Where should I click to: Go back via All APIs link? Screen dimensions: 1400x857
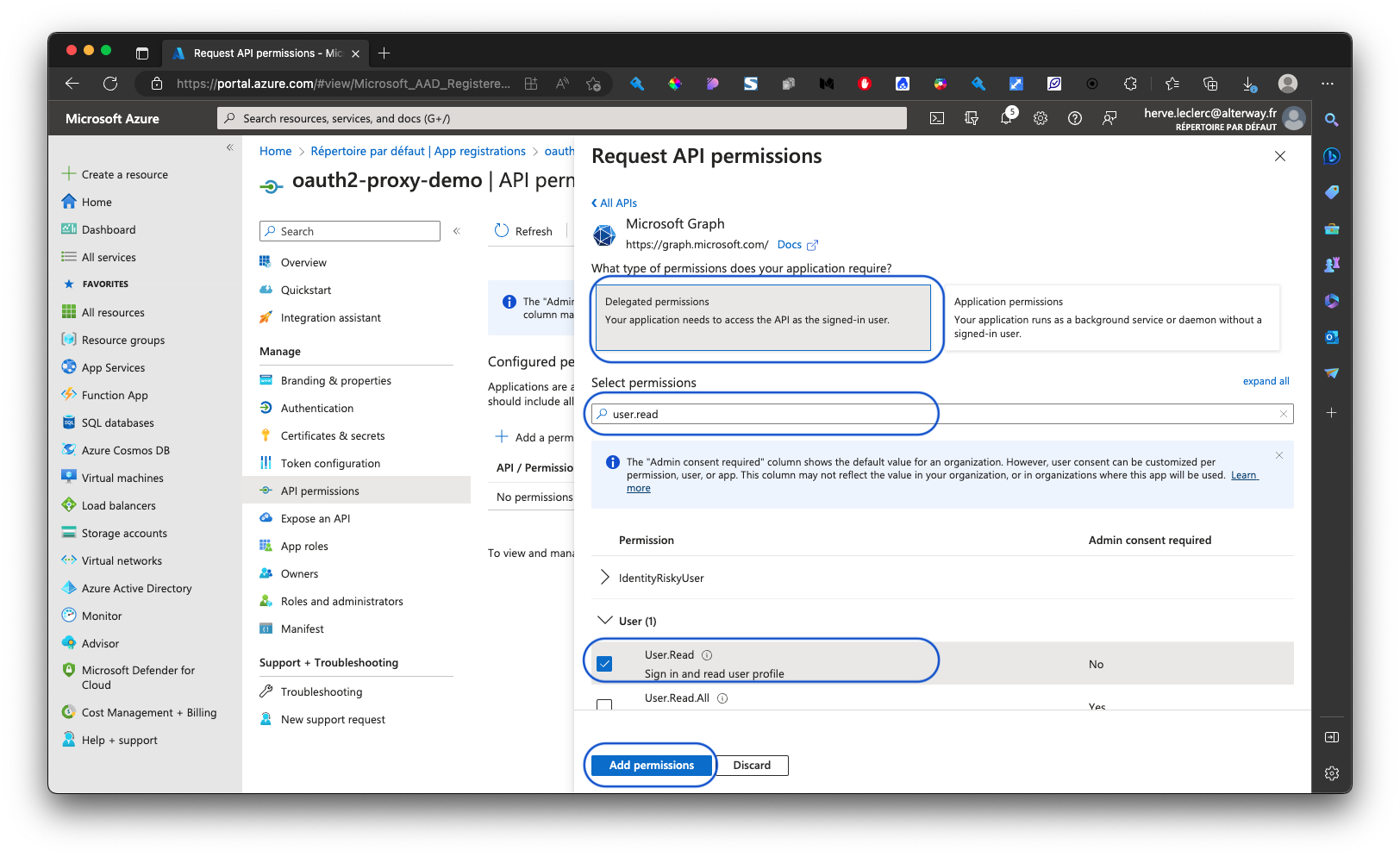coord(615,203)
